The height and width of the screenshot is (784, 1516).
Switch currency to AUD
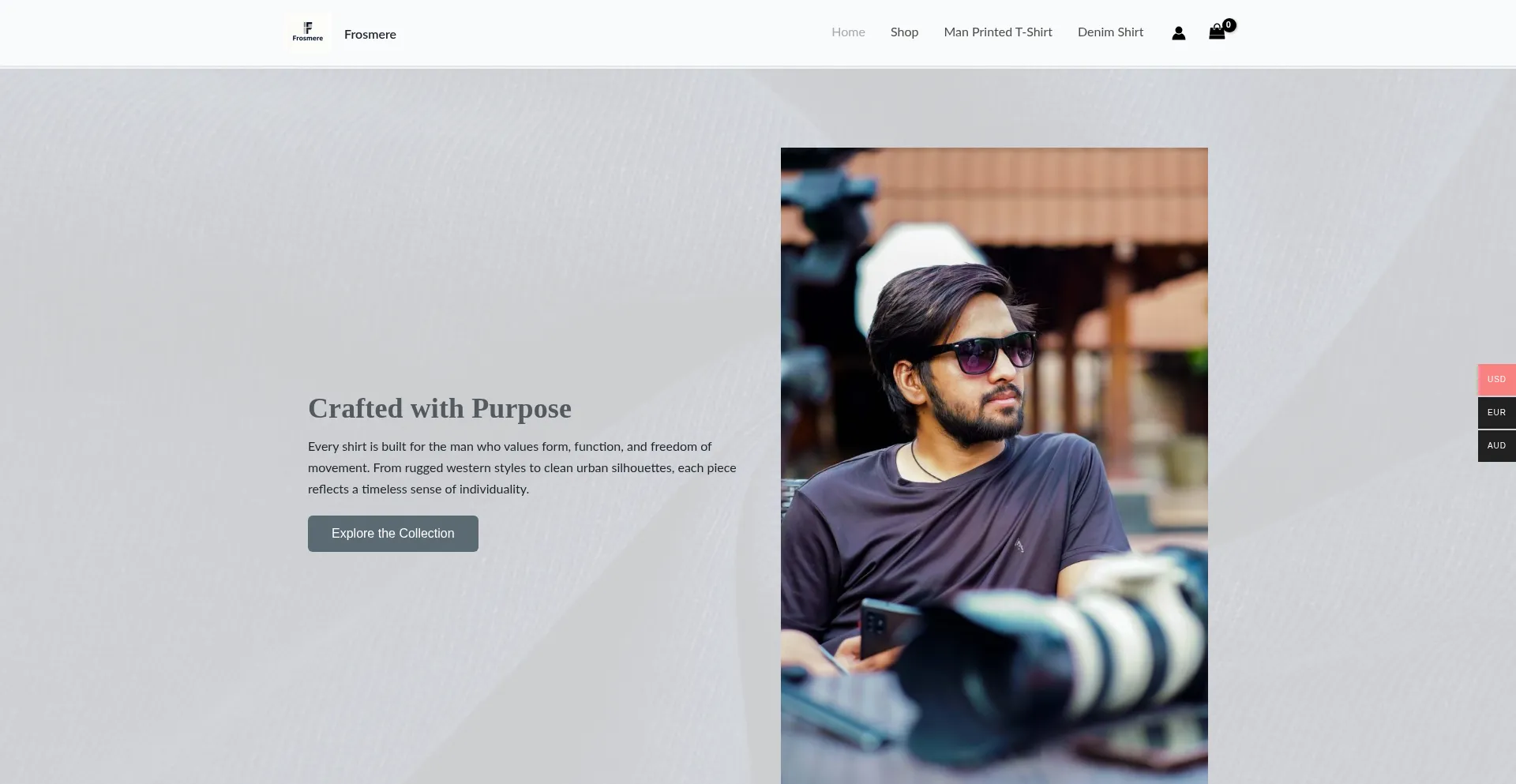(1496, 446)
